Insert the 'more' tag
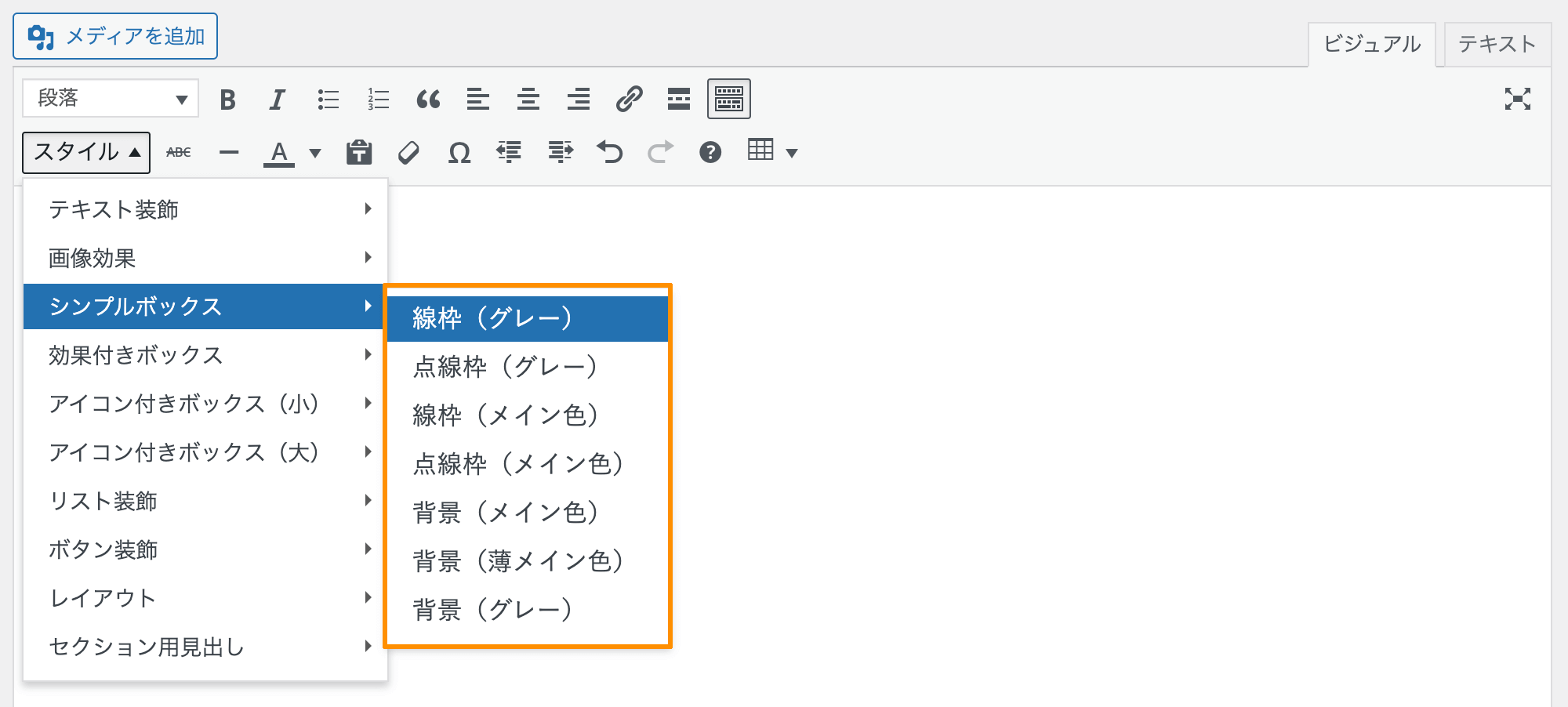Screen dimensions: 1568x707 point(679,99)
